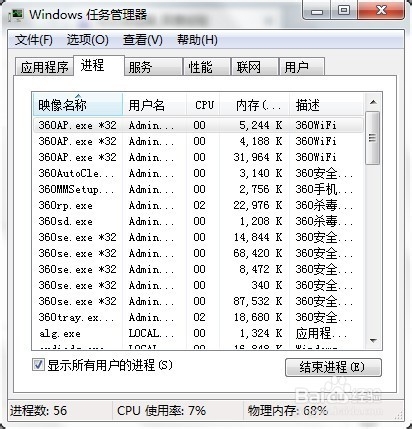The height and width of the screenshot is (429, 412).
Task: Sort by the 内存 column header
Action: tap(254, 105)
